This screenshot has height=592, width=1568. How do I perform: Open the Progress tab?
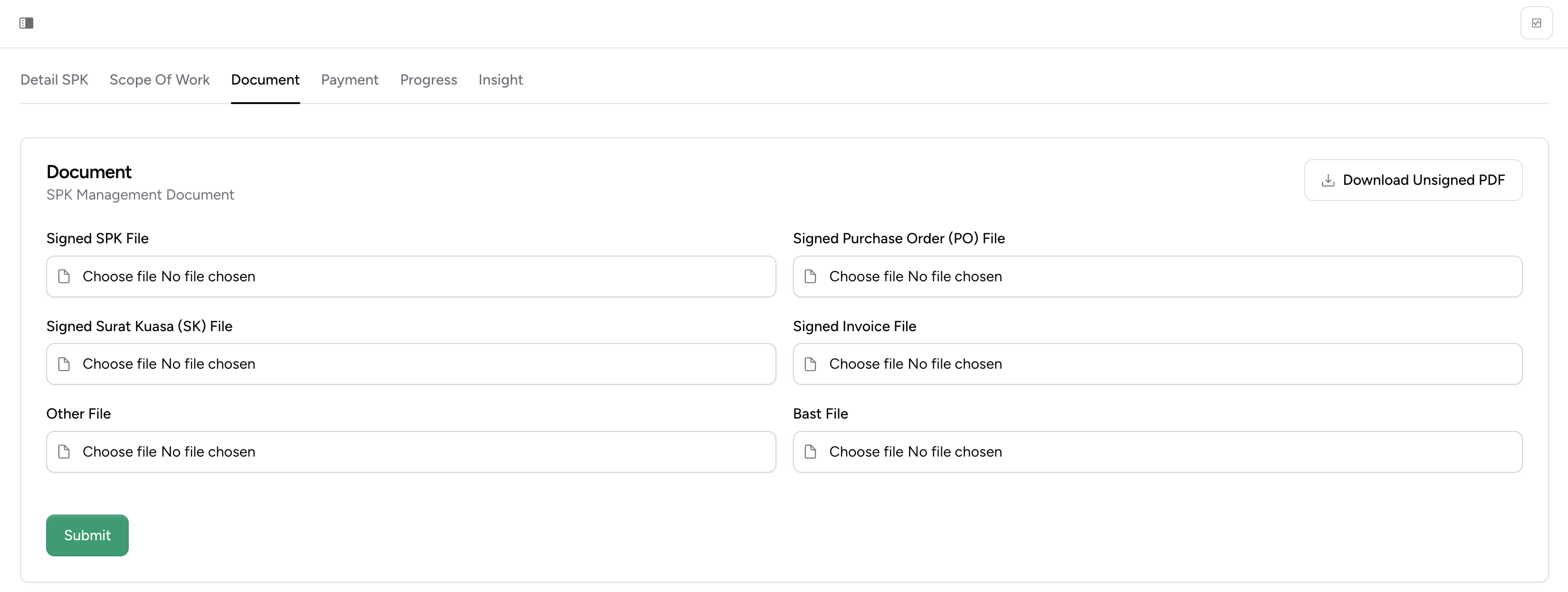(429, 80)
